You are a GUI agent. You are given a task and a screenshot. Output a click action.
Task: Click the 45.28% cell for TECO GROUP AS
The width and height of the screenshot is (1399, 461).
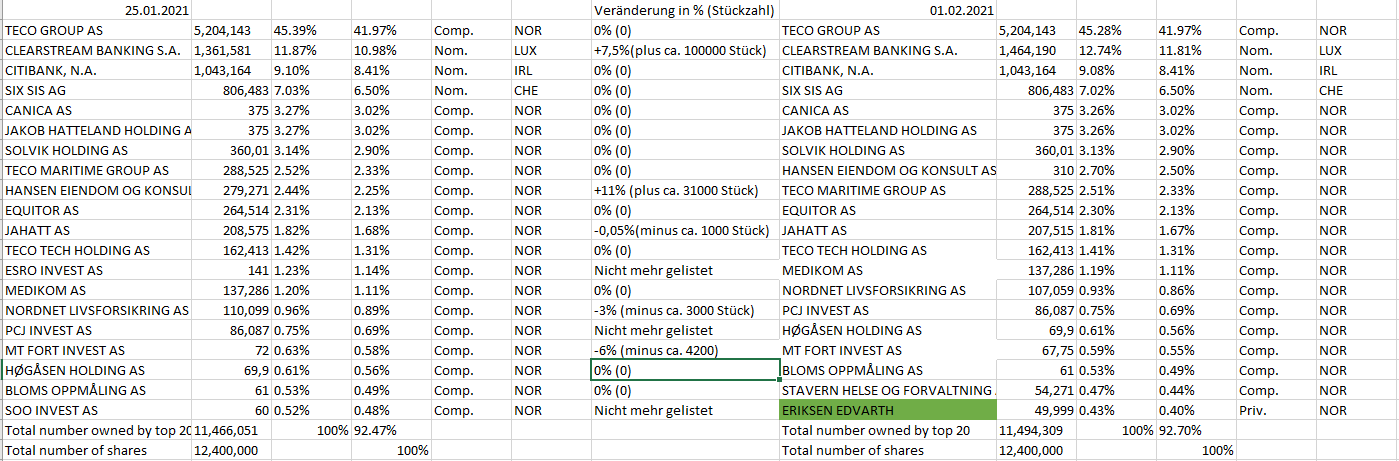(1115, 31)
